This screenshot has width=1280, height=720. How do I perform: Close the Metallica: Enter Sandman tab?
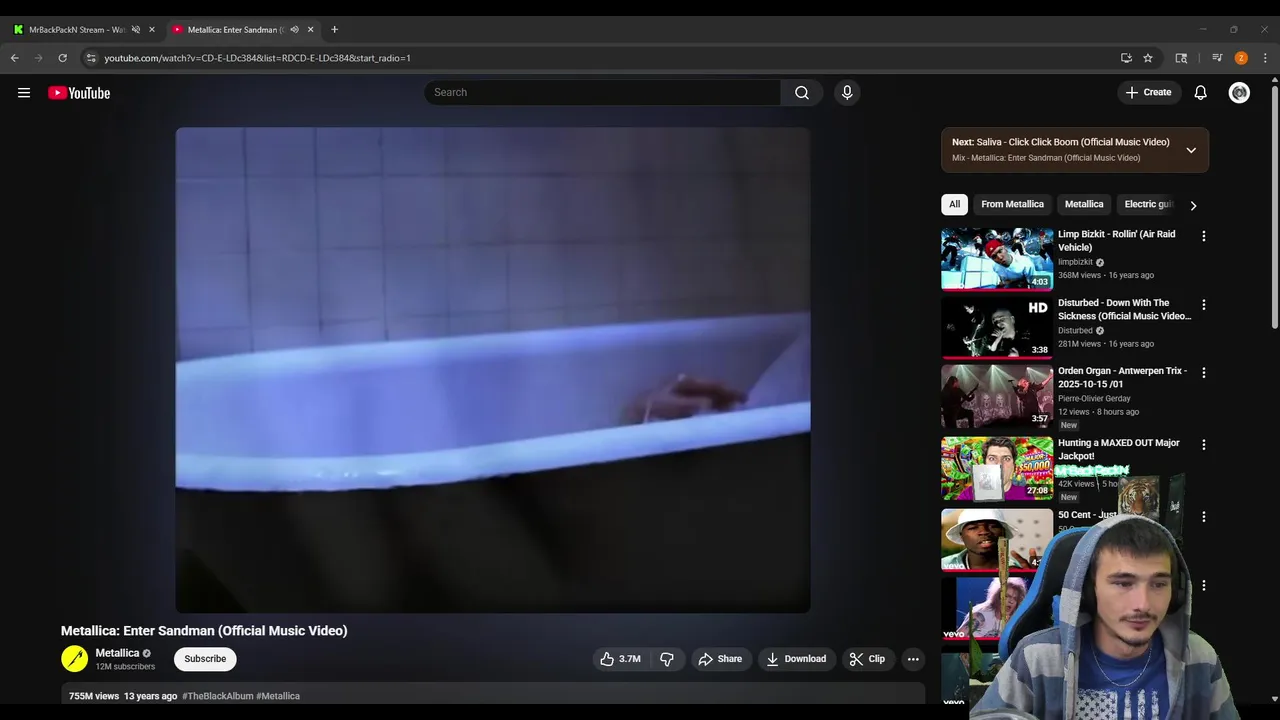(310, 29)
